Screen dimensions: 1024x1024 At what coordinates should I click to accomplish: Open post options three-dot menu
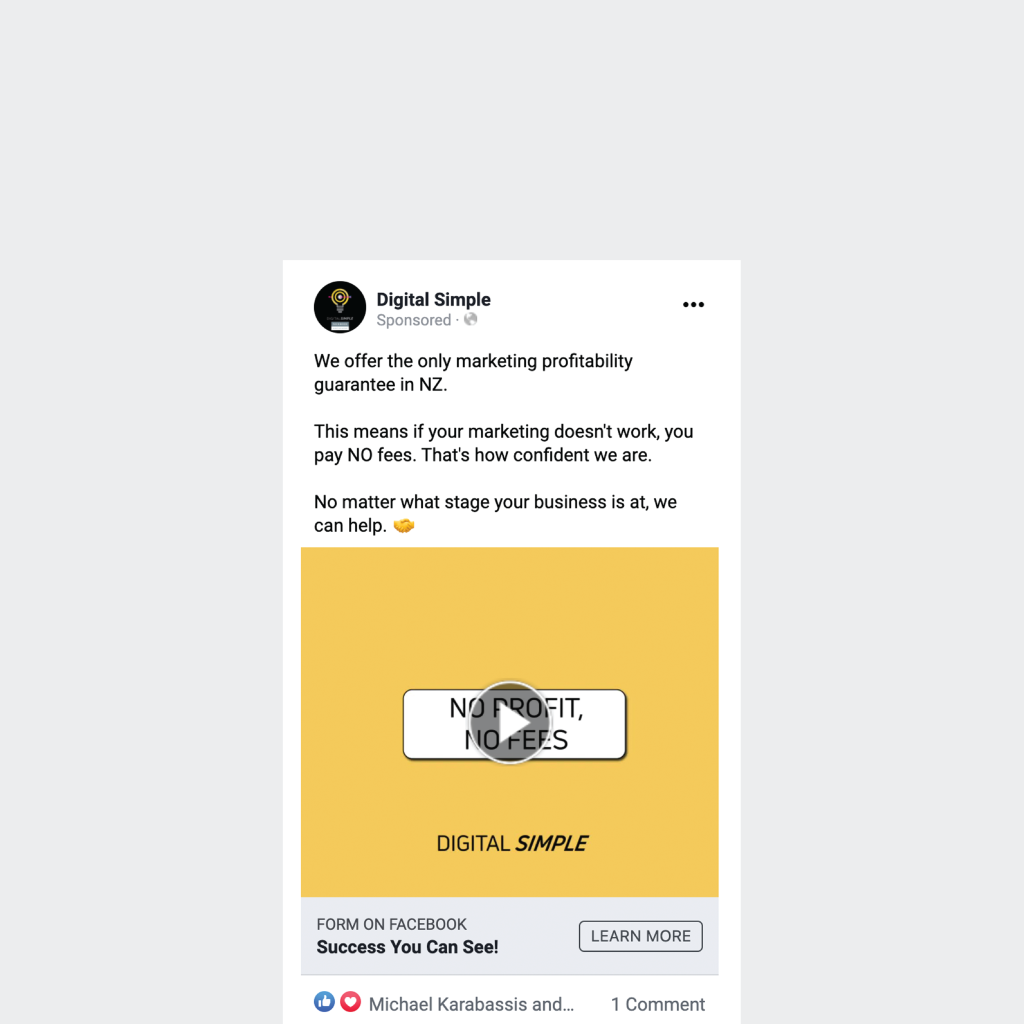click(x=693, y=304)
